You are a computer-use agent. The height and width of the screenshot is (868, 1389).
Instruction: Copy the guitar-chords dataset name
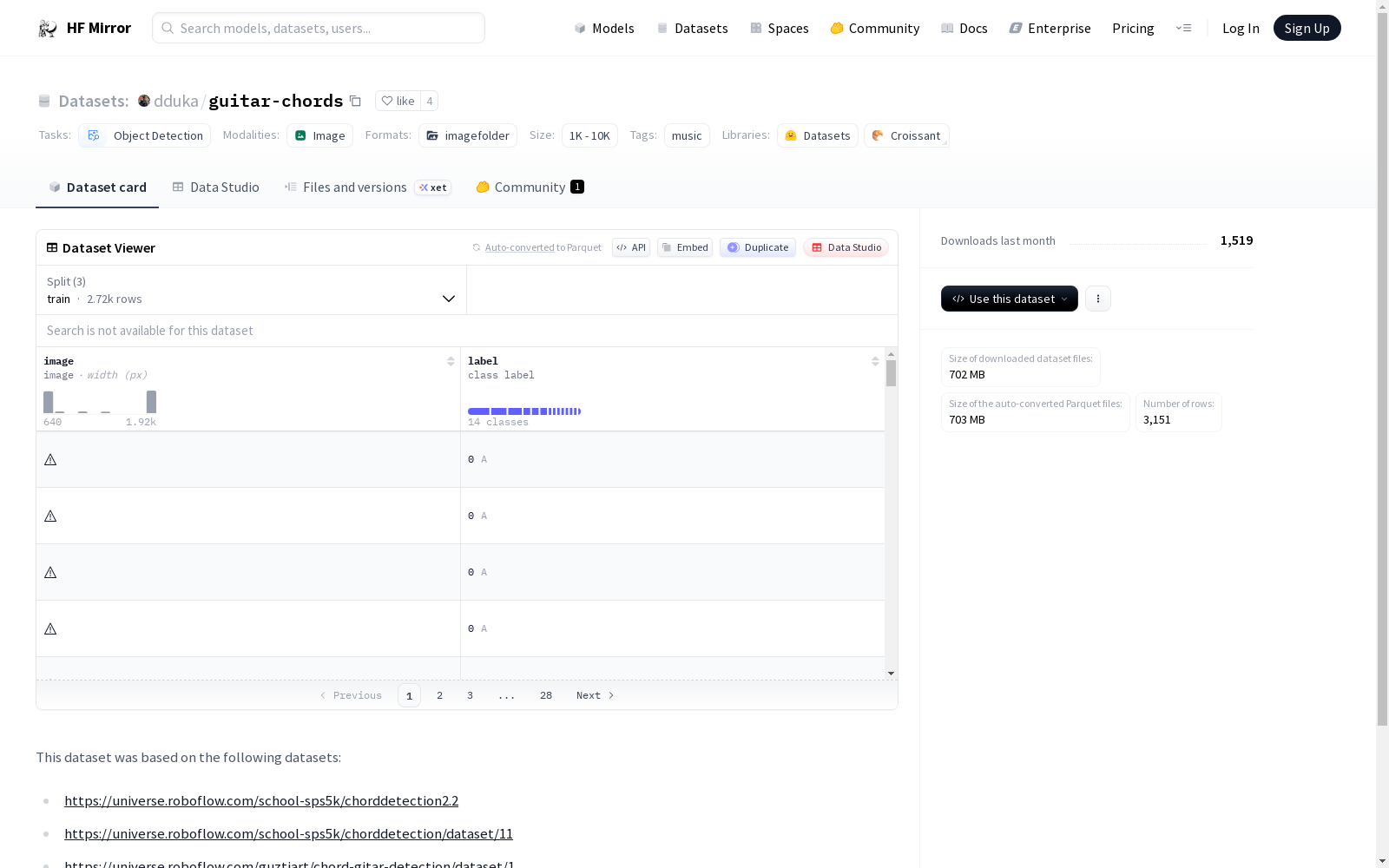[x=355, y=101]
